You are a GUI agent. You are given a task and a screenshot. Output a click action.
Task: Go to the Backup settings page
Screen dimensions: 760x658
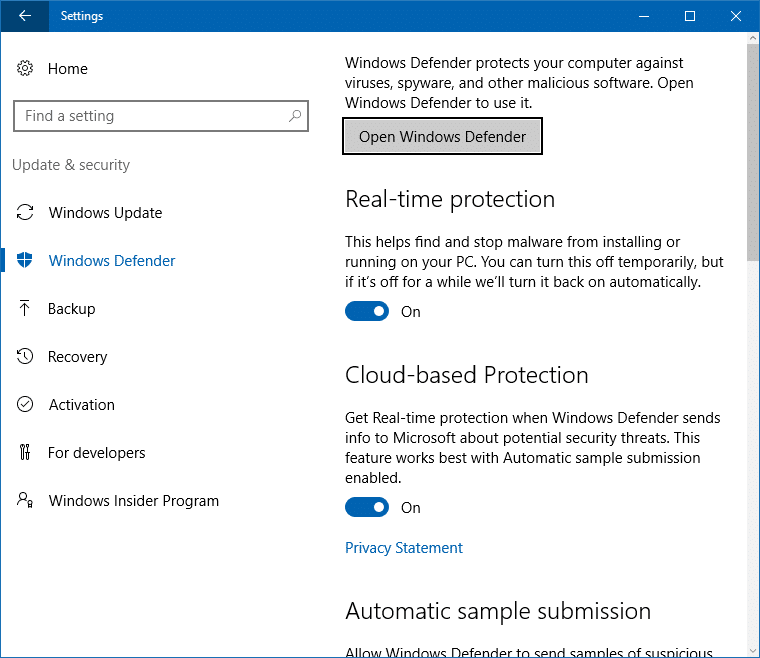click(71, 309)
